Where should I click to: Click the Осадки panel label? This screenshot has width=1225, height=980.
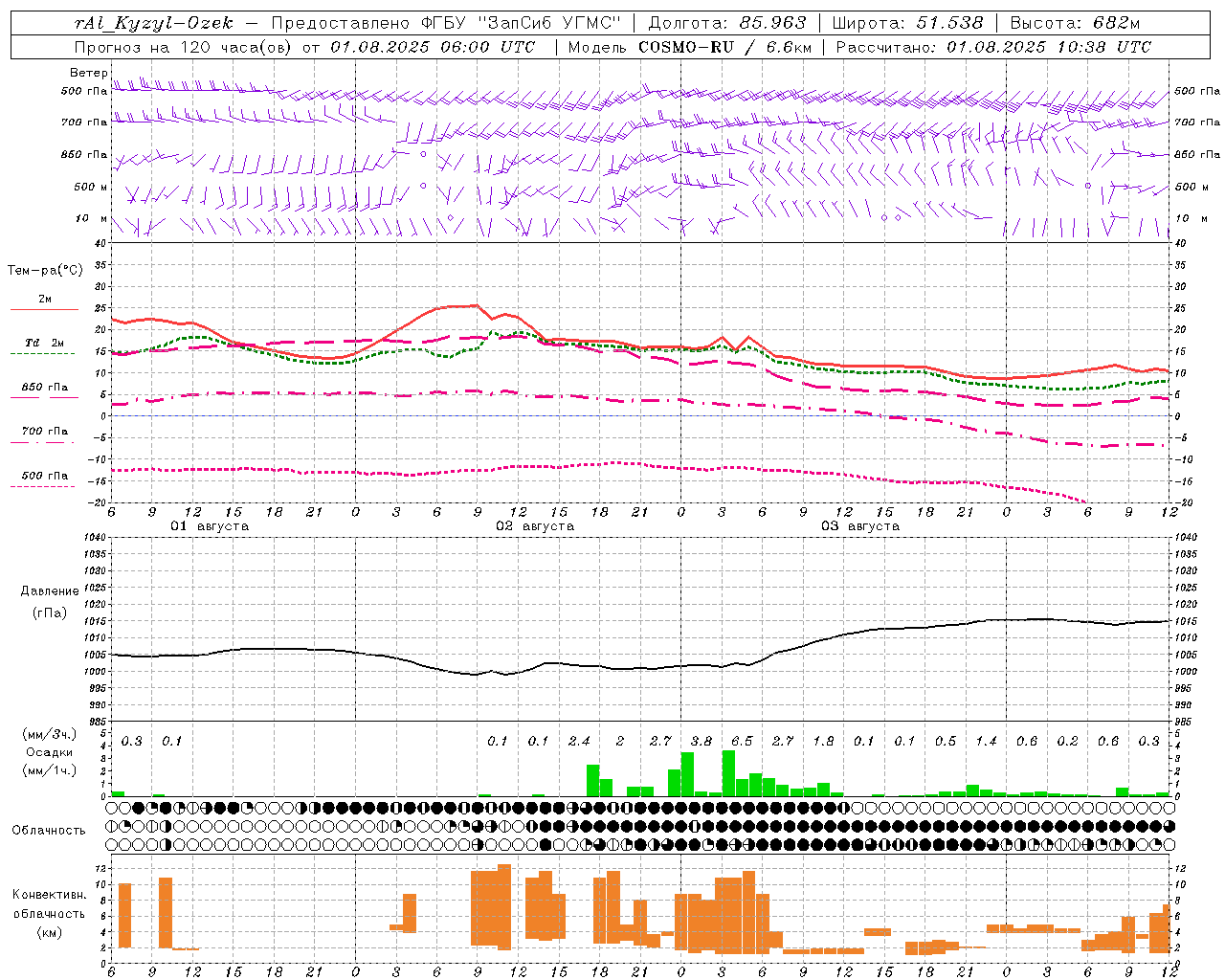50,752
